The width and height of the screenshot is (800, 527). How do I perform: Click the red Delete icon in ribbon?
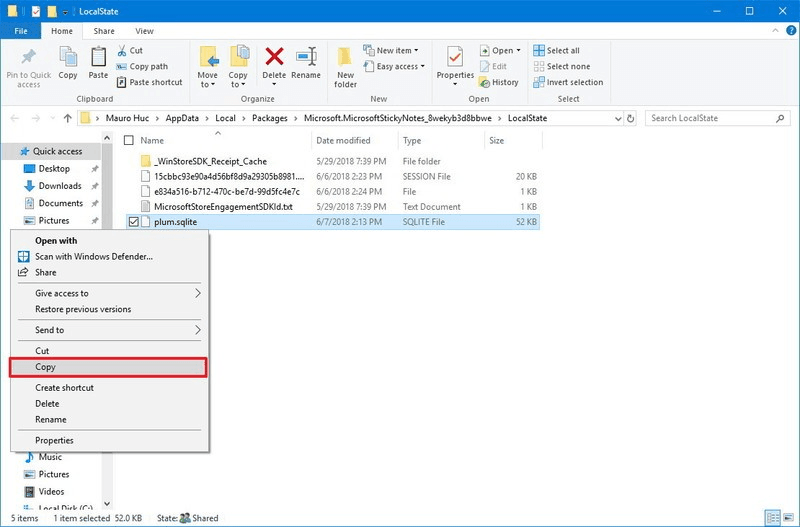pos(274,58)
